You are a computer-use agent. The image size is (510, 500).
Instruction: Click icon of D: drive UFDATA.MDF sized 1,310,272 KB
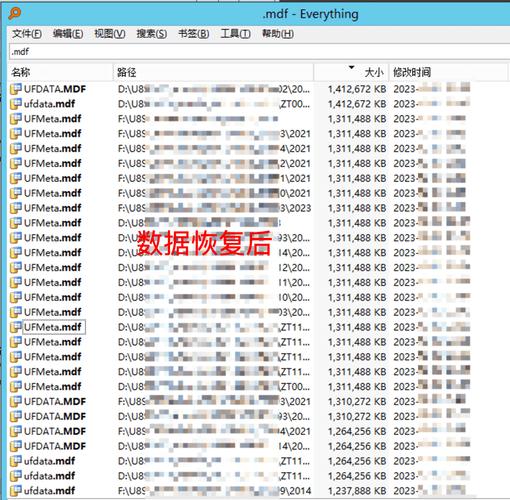(x=16, y=416)
